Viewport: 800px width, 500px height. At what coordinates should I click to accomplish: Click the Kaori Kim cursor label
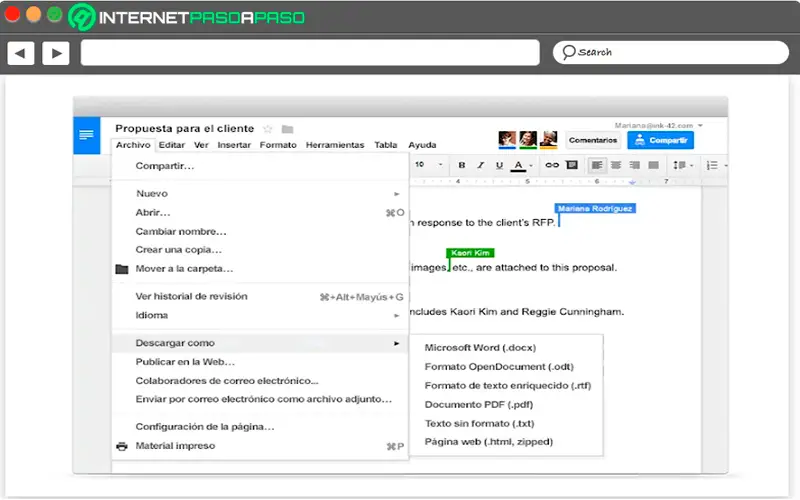tap(470, 253)
